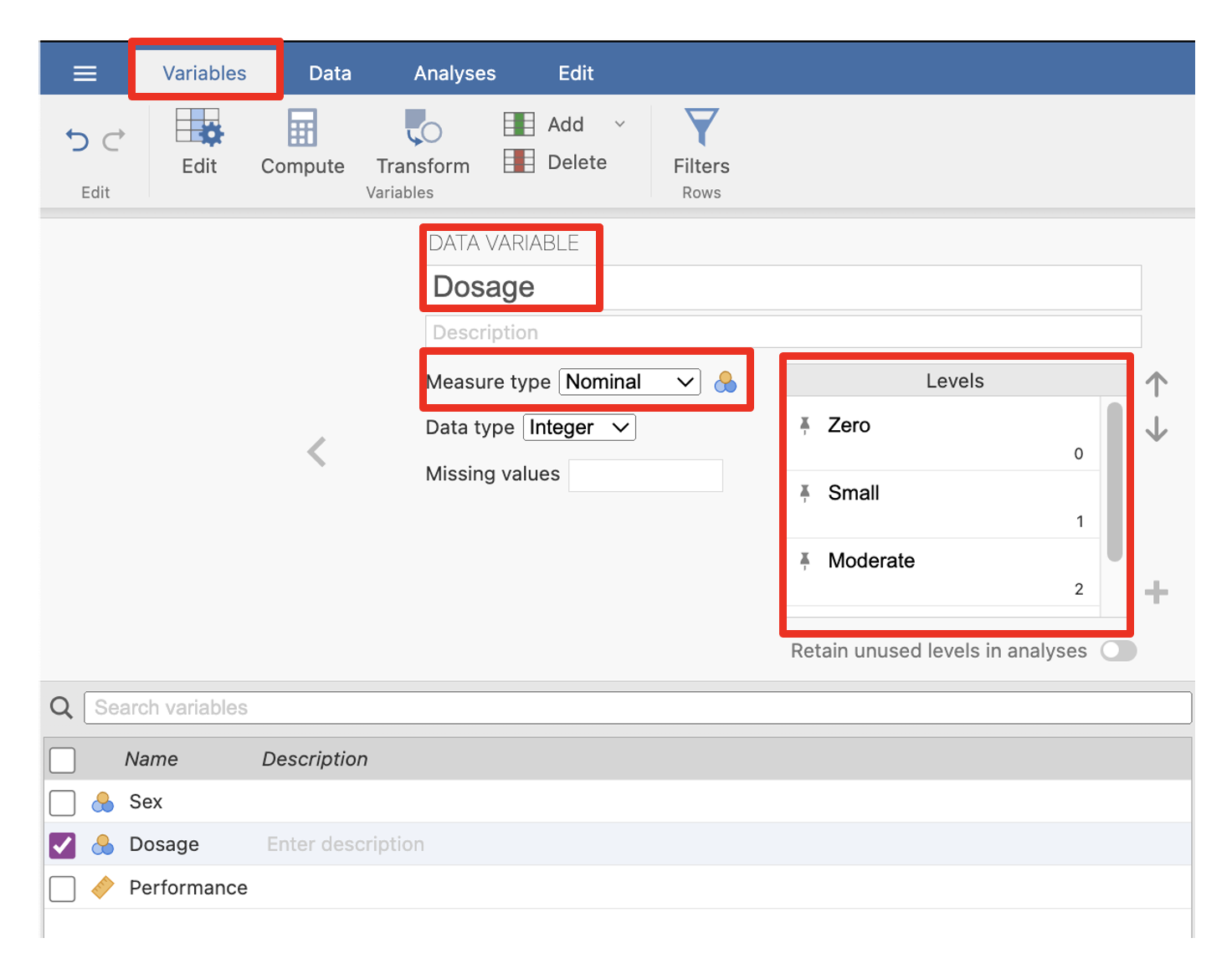Click the pin icon next to Moderate
The height and width of the screenshot is (979, 1232).
click(804, 561)
